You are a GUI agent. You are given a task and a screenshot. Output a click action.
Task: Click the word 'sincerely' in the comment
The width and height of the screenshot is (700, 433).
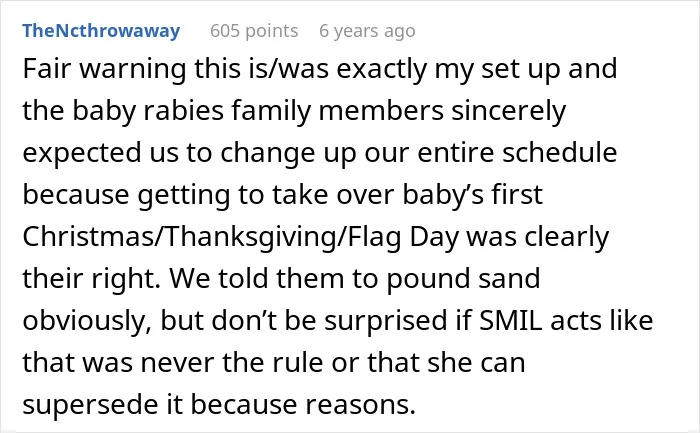pos(508,110)
